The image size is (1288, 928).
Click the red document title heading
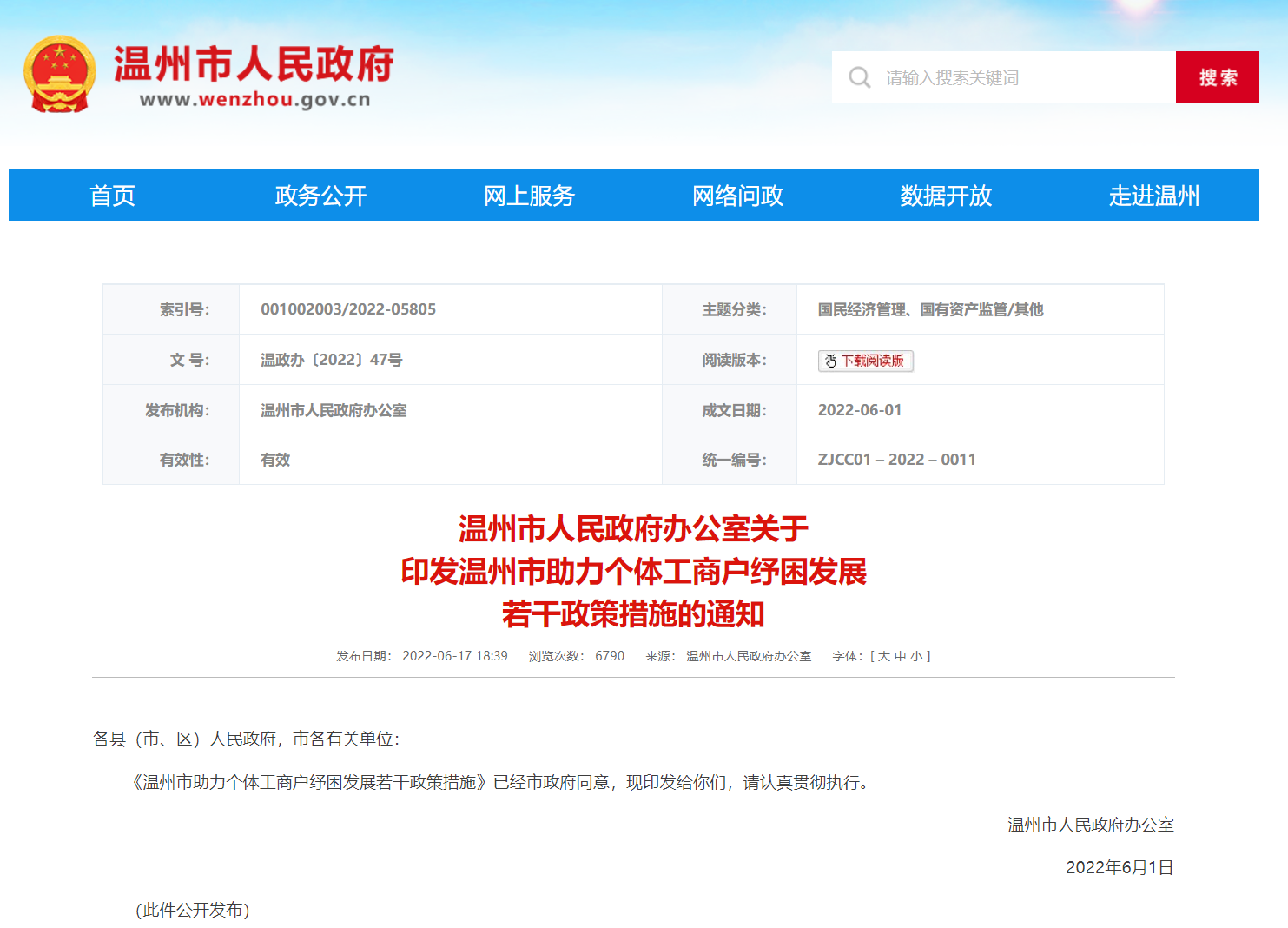(633, 571)
